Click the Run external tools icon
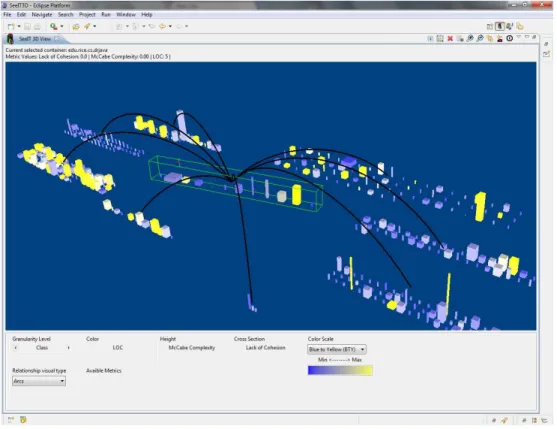The width and height of the screenshot is (557, 429). [x=54, y=26]
